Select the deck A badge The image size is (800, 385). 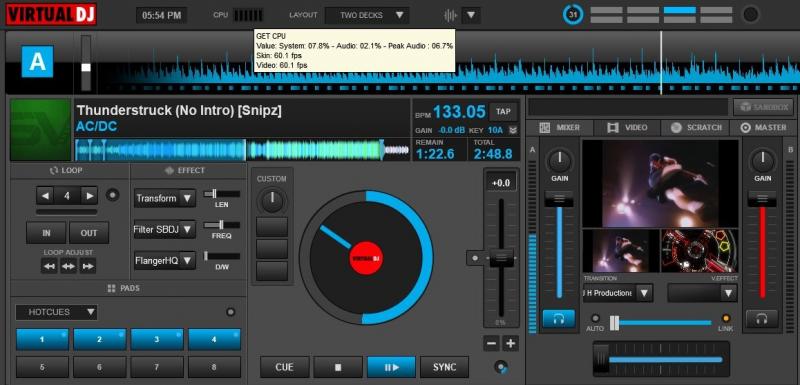coord(37,61)
